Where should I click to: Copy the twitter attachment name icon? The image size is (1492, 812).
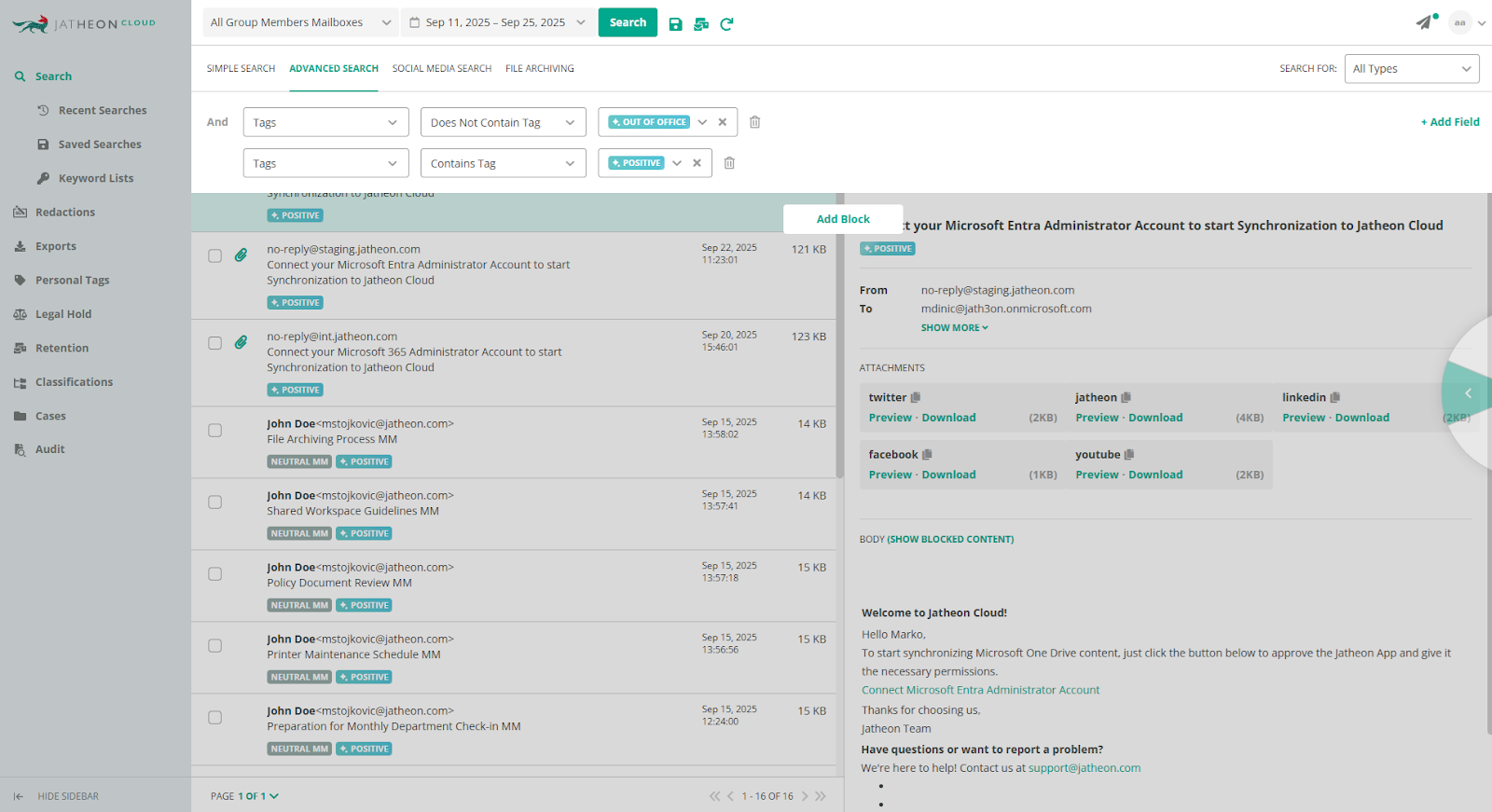[916, 397]
